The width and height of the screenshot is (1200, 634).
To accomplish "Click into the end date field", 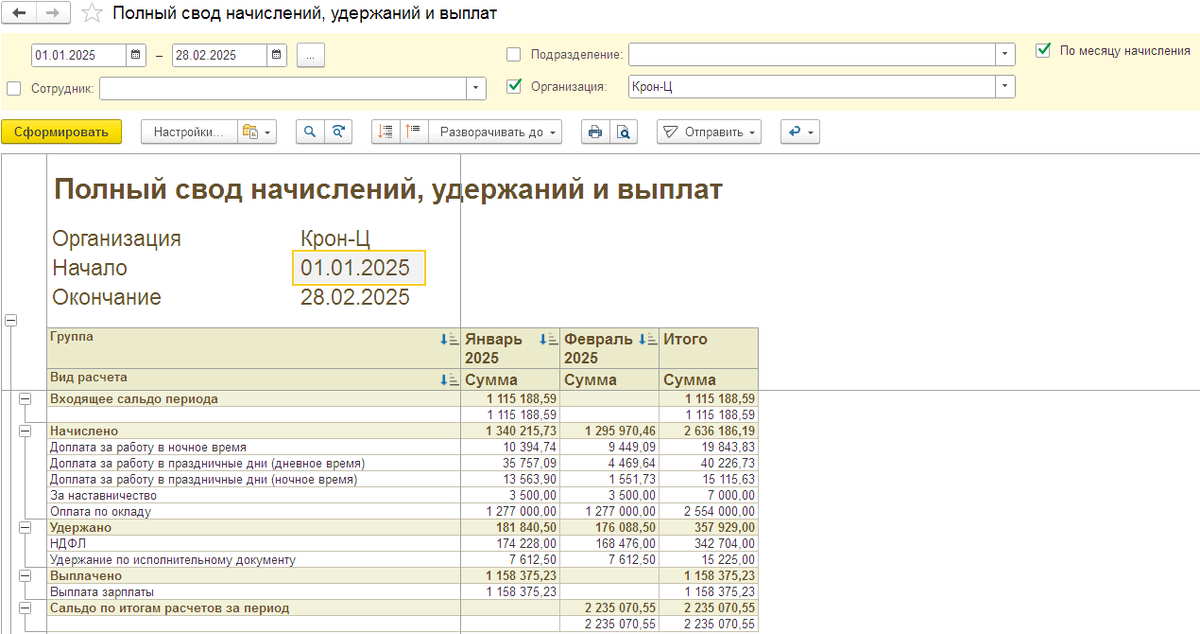I will (220, 55).
